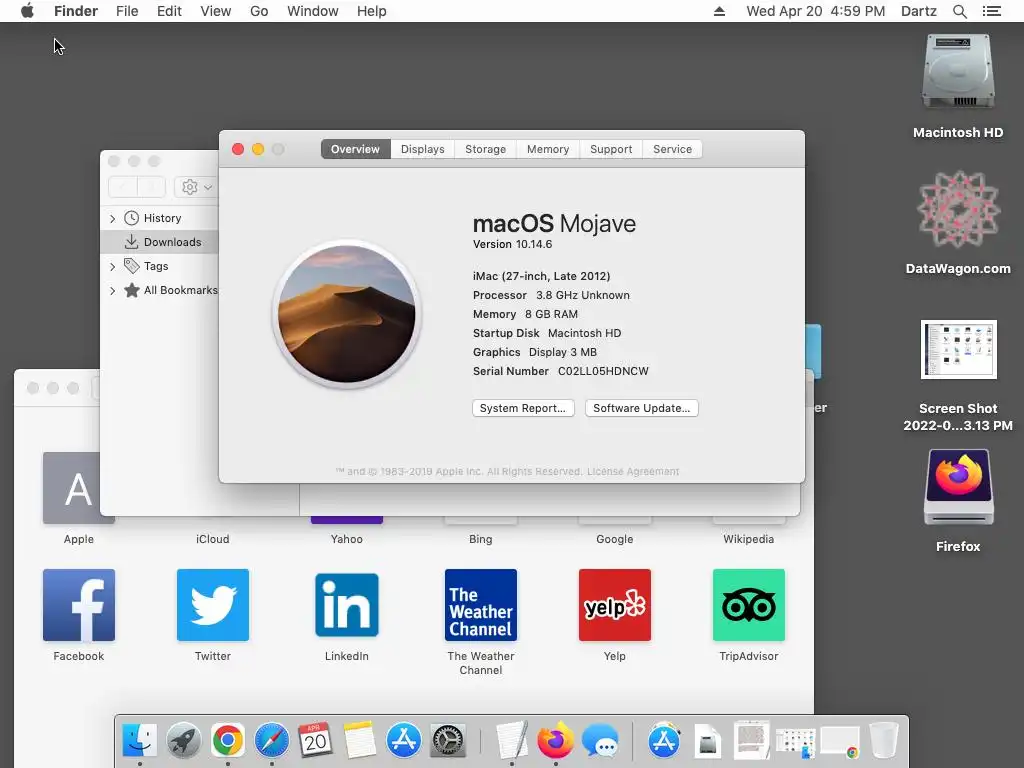Expand All Bookmarks in the sidebar
The height and width of the screenshot is (768, 1024).
pos(112,291)
